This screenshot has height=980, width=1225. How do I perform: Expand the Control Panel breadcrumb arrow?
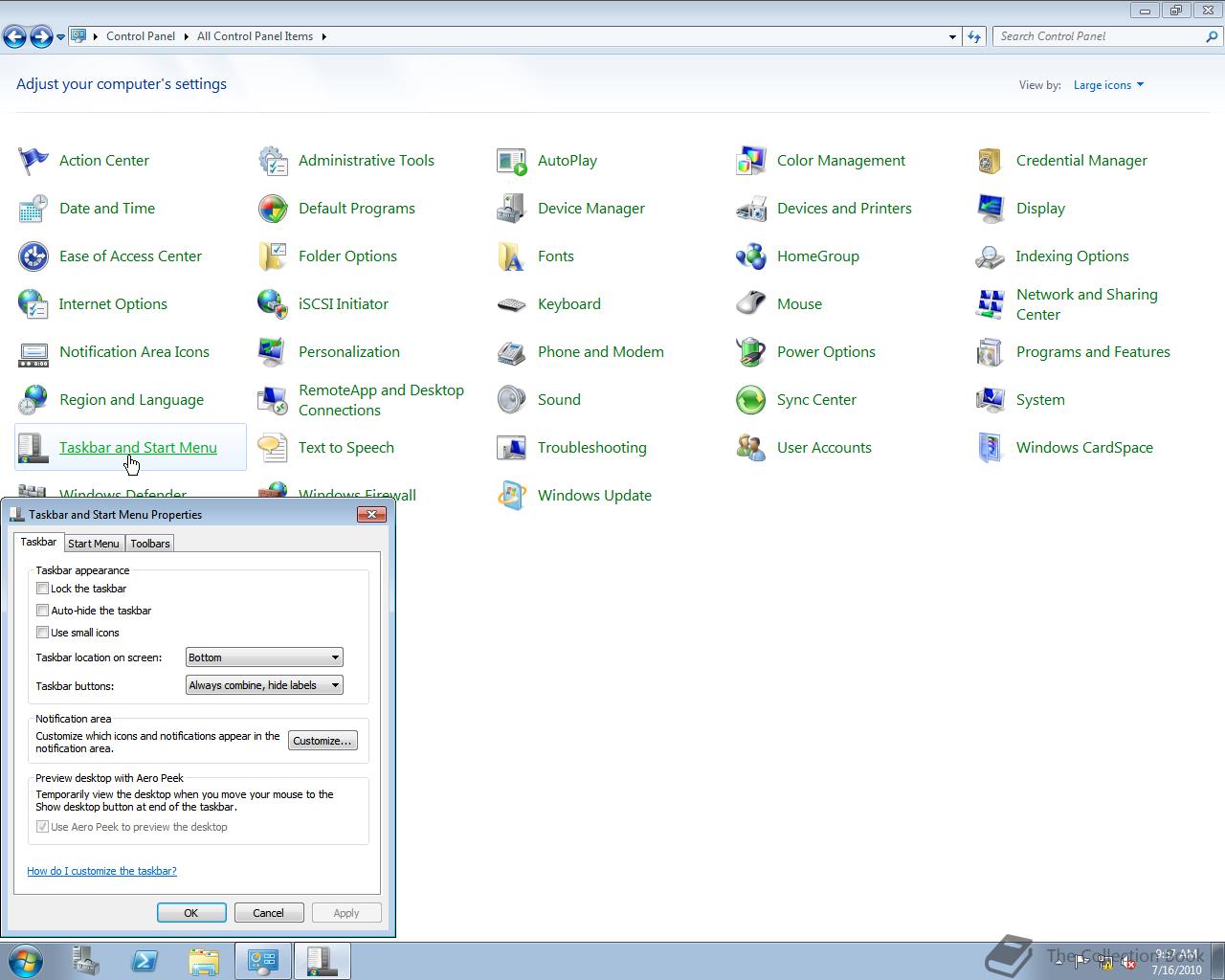[x=186, y=36]
